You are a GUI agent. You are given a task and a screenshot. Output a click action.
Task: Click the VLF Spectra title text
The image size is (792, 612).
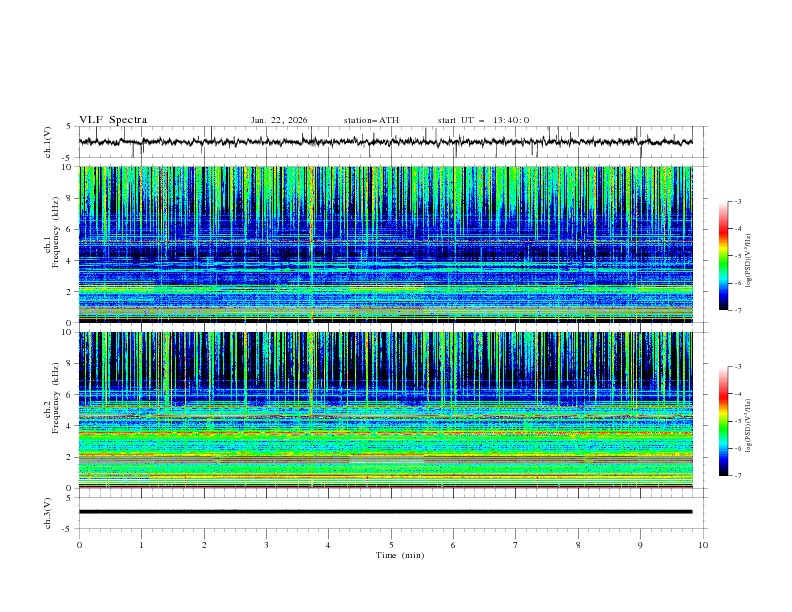point(113,120)
